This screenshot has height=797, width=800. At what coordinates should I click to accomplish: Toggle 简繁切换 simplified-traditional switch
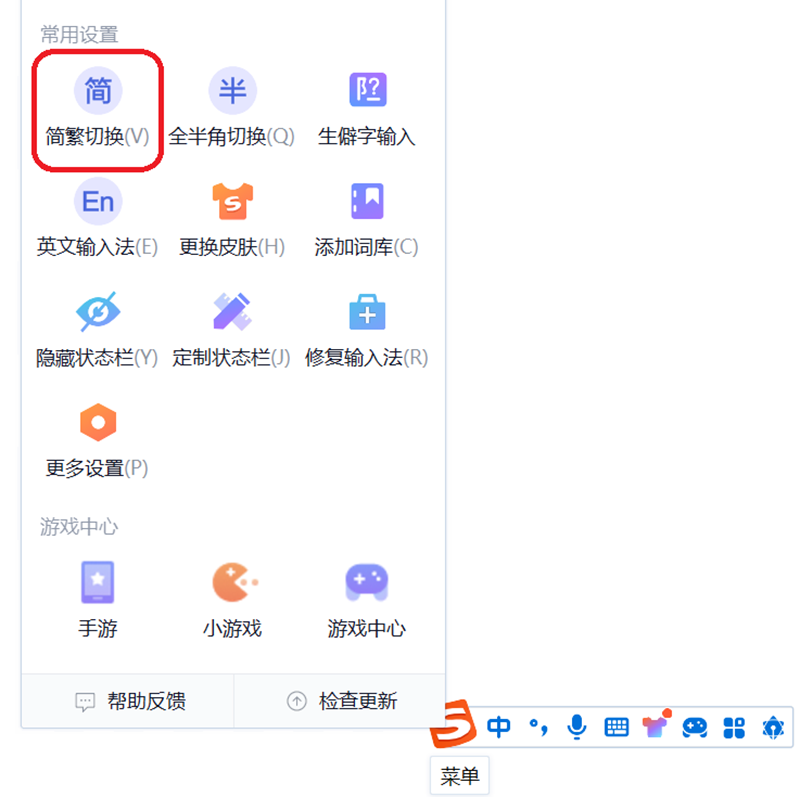click(97, 103)
